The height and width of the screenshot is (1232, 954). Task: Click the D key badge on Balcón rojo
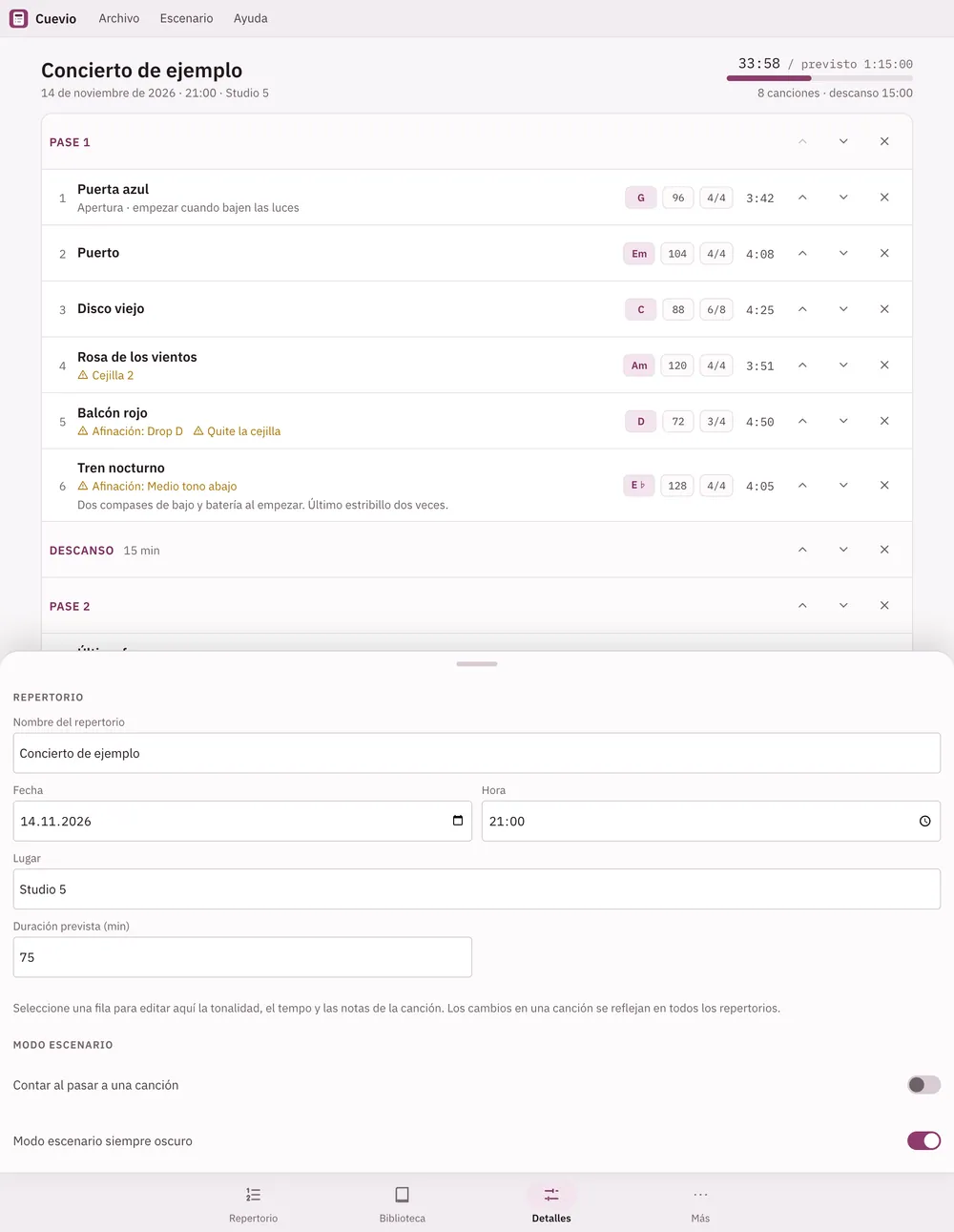[x=641, y=421]
